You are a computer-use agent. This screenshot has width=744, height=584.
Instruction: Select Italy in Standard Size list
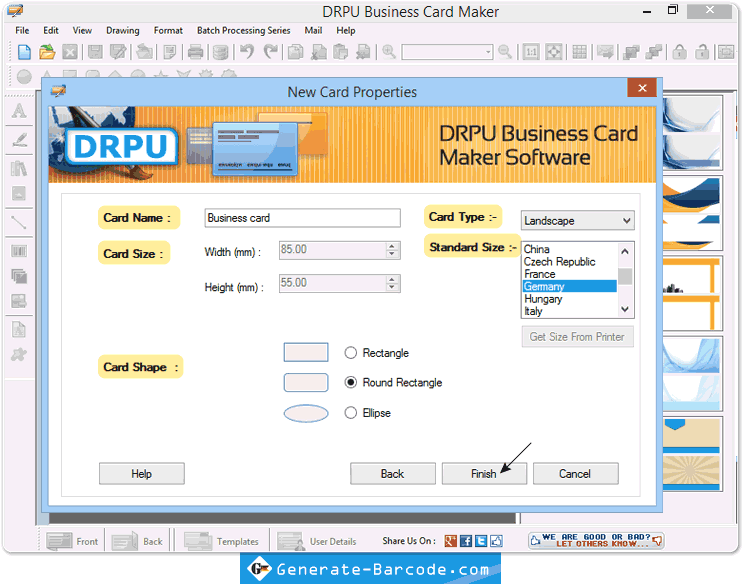click(569, 311)
